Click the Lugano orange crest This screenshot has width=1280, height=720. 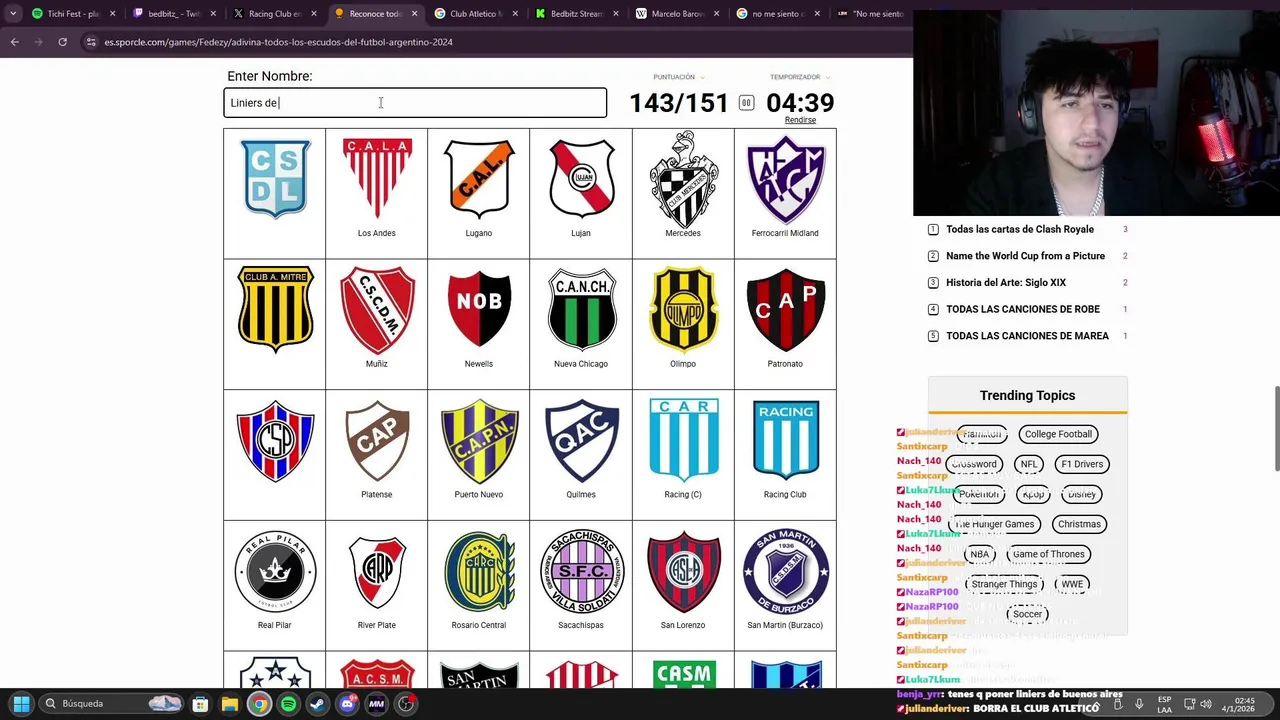coord(479,178)
